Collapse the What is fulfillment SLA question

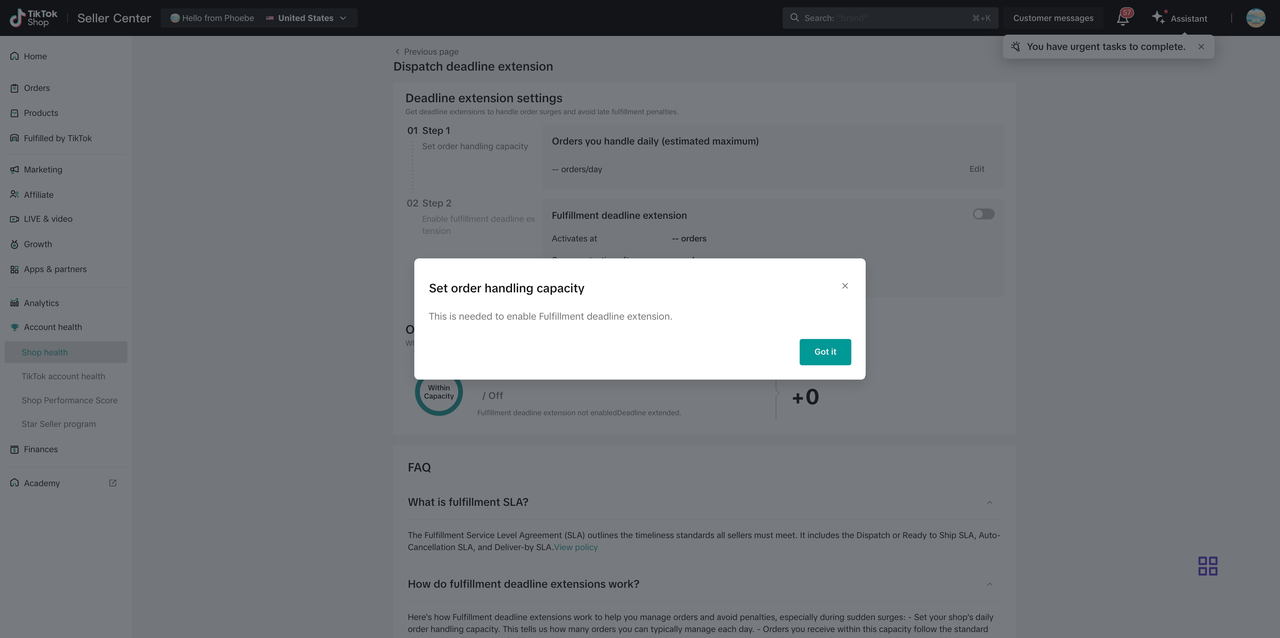click(990, 502)
